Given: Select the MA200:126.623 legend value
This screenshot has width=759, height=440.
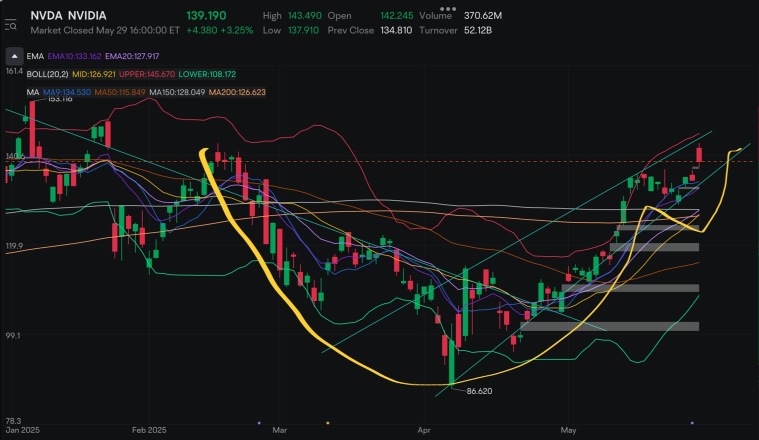Looking at the screenshot, I should click(237, 92).
